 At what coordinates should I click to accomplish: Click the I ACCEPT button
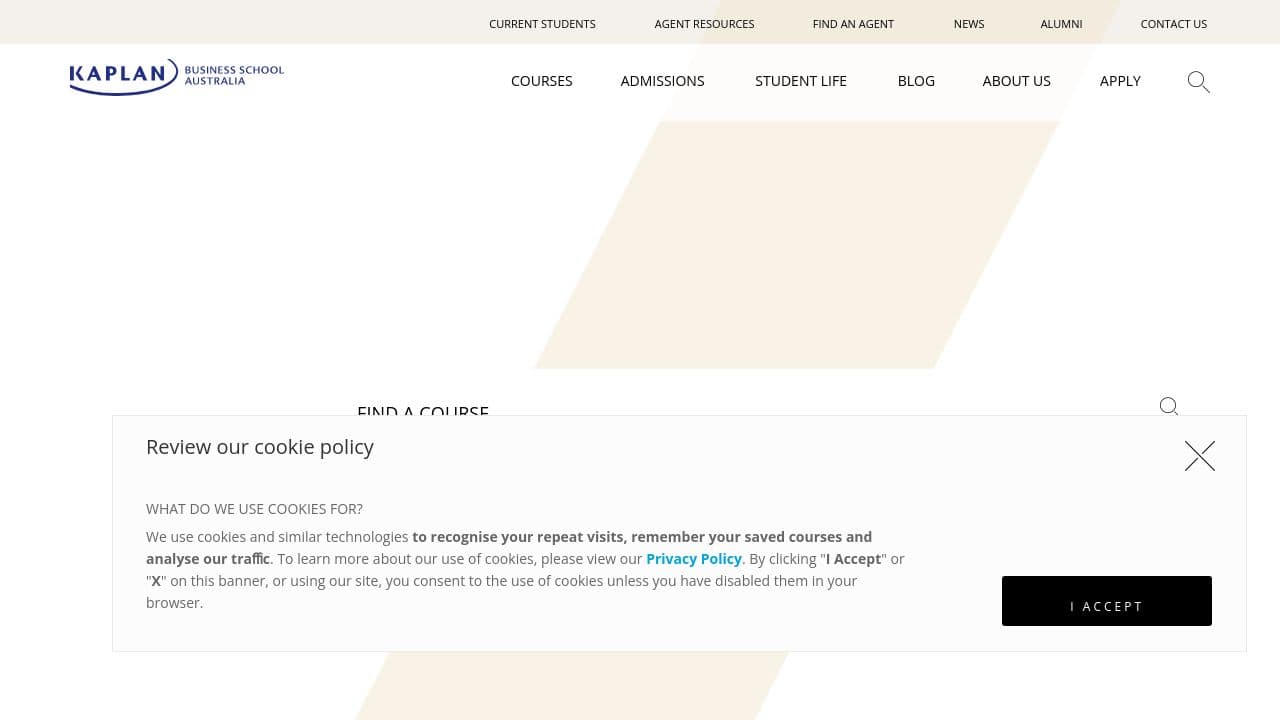coord(1106,601)
